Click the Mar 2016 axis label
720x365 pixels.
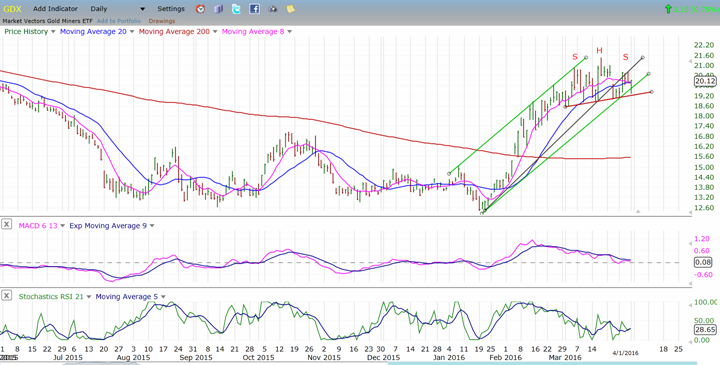[x=565, y=358]
